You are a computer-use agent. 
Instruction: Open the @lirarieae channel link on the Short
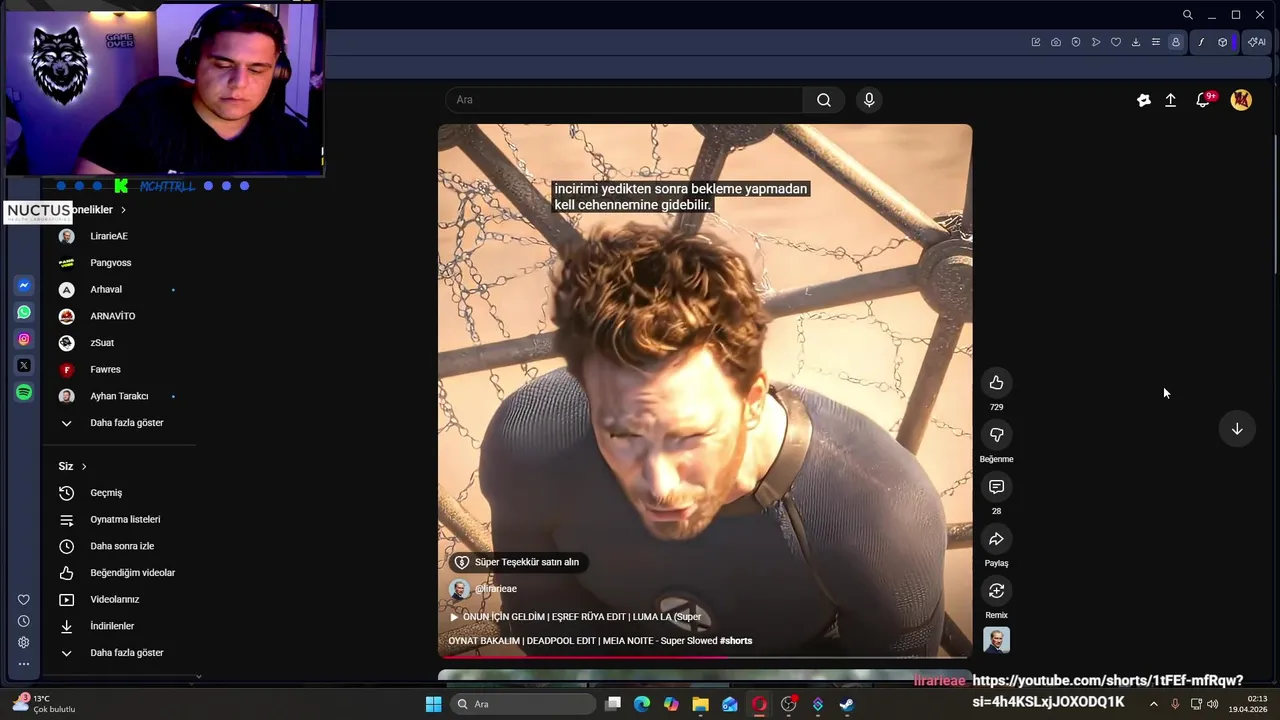pyautogui.click(x=496, y=589)
